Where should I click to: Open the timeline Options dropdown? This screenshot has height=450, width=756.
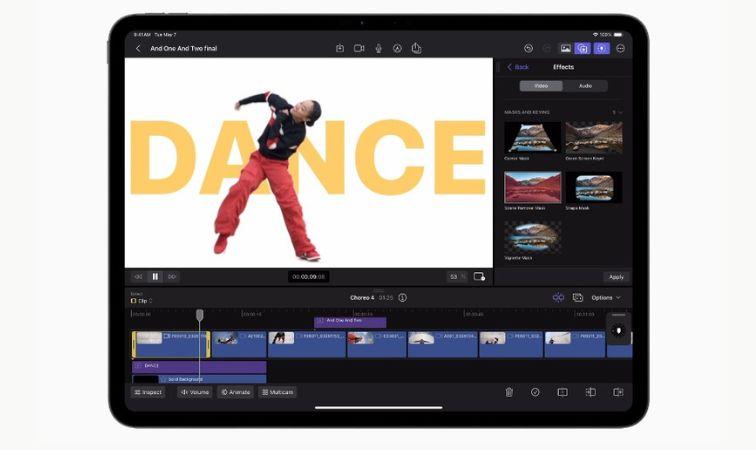point(606,298)
